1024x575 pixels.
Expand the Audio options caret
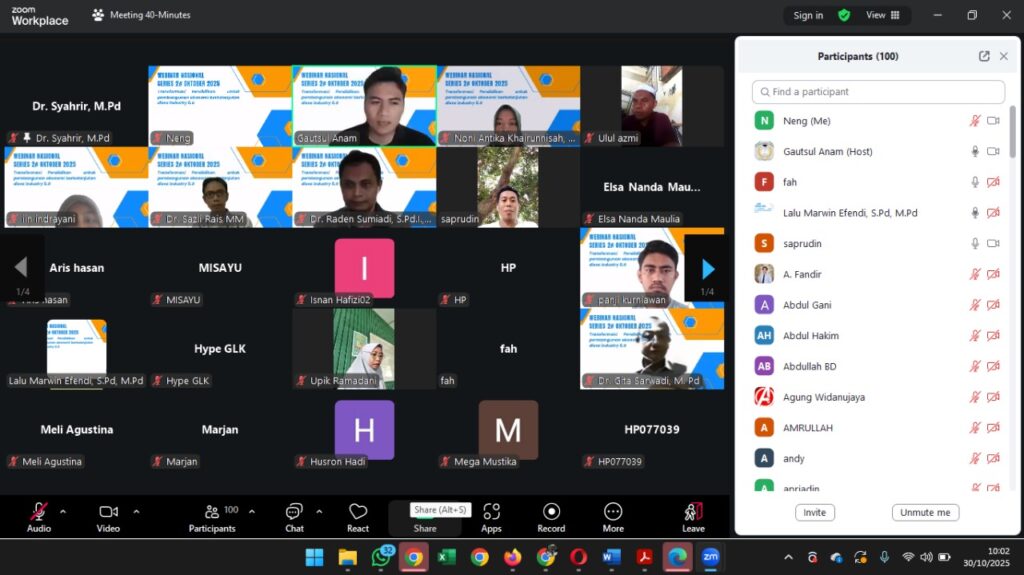pos(63,511)
